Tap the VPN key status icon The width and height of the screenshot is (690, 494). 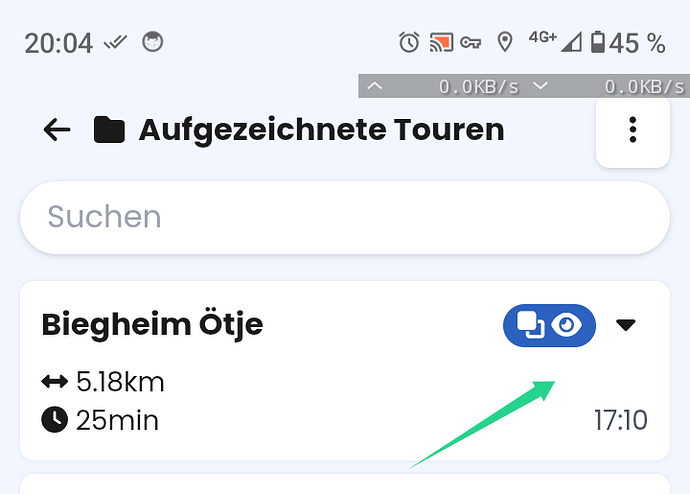coord(470,43)
